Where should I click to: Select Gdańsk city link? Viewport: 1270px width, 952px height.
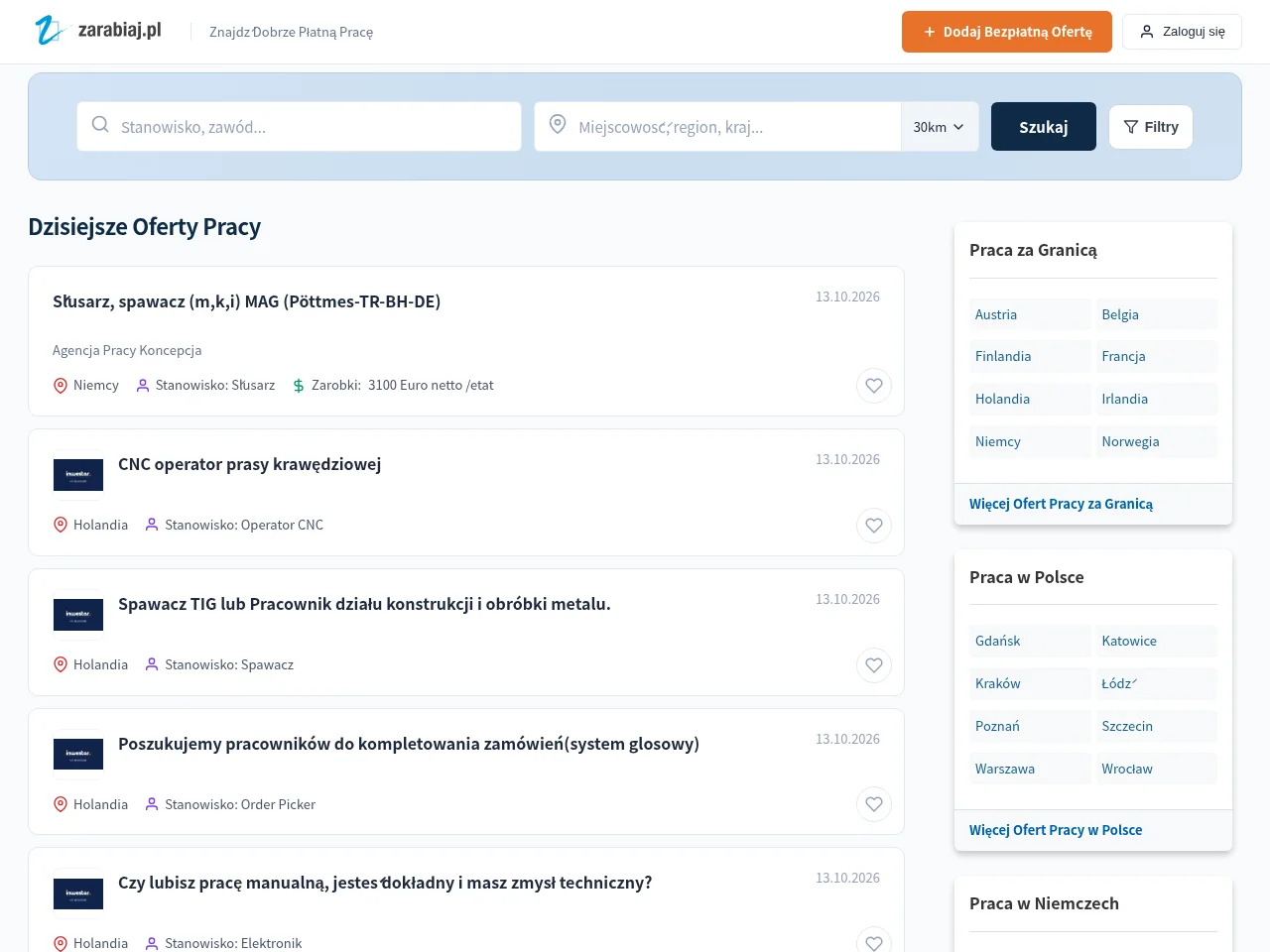[1030, 641]
